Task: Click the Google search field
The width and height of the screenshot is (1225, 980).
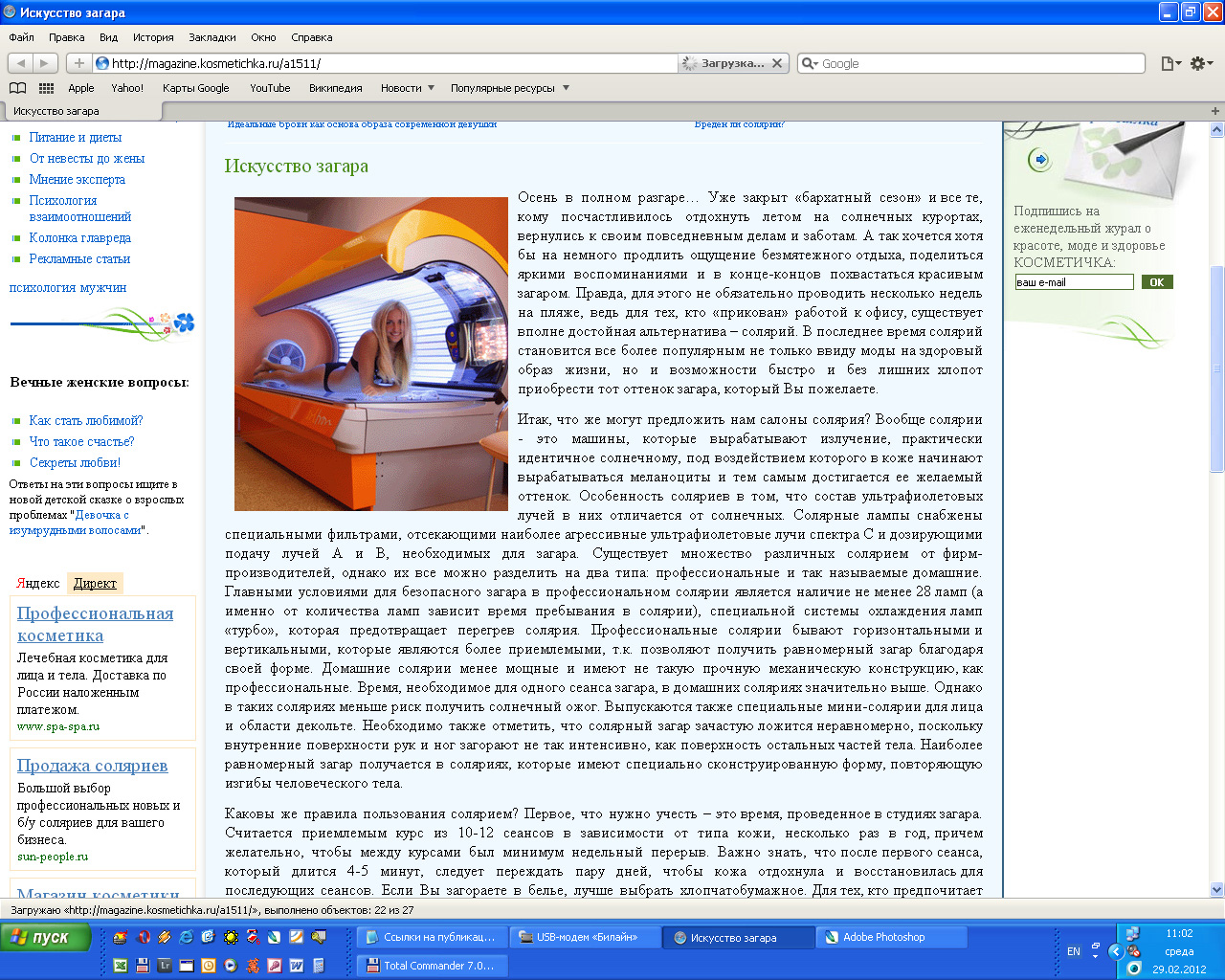Action: coord(971,63)
